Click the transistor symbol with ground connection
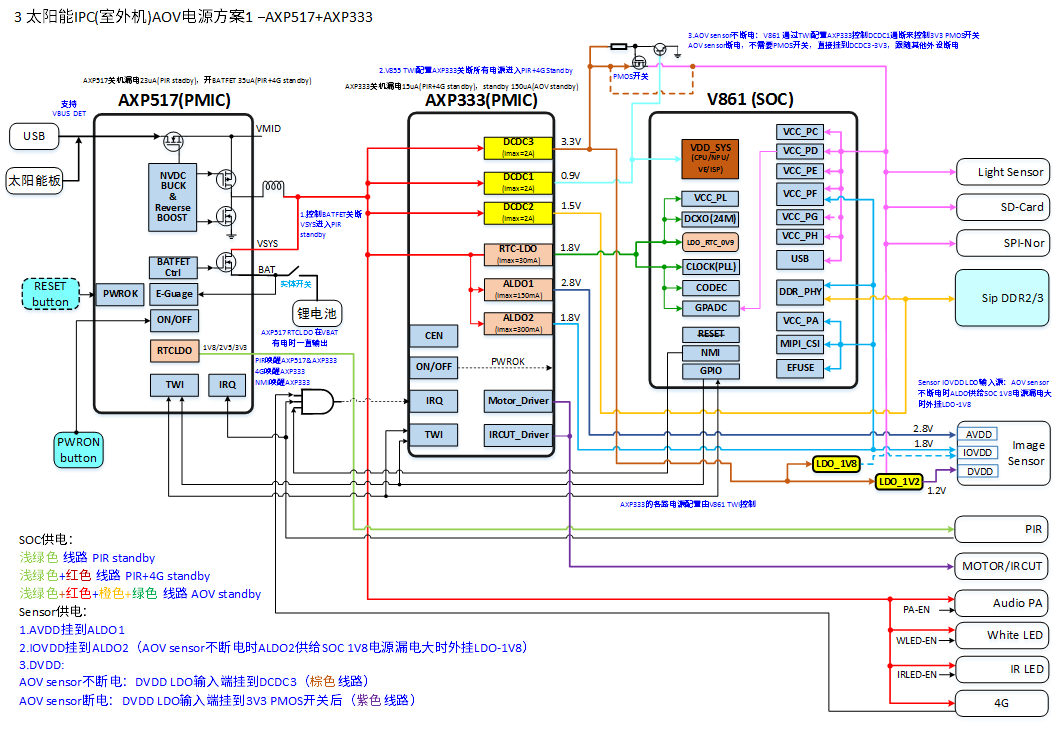Viewport: 1057px width, 741px height. 661,49
